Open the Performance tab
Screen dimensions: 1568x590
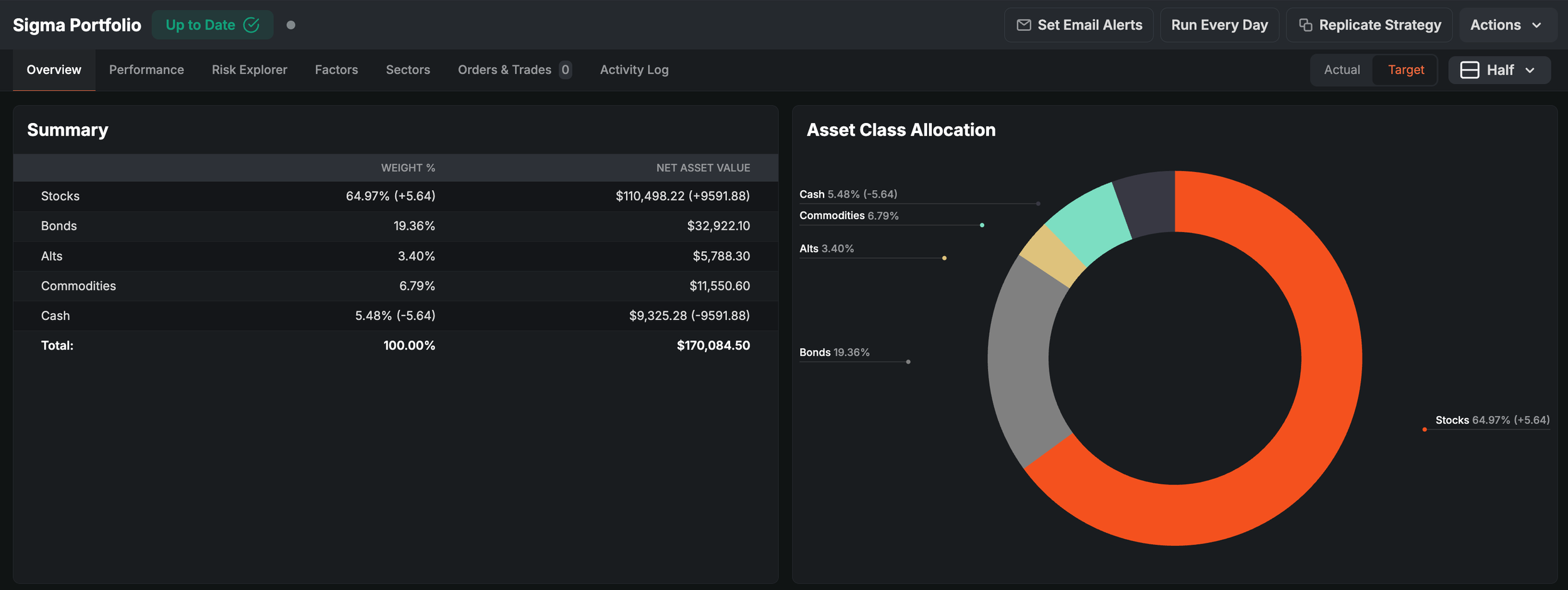pyautogui.click(x=147, y=70)
